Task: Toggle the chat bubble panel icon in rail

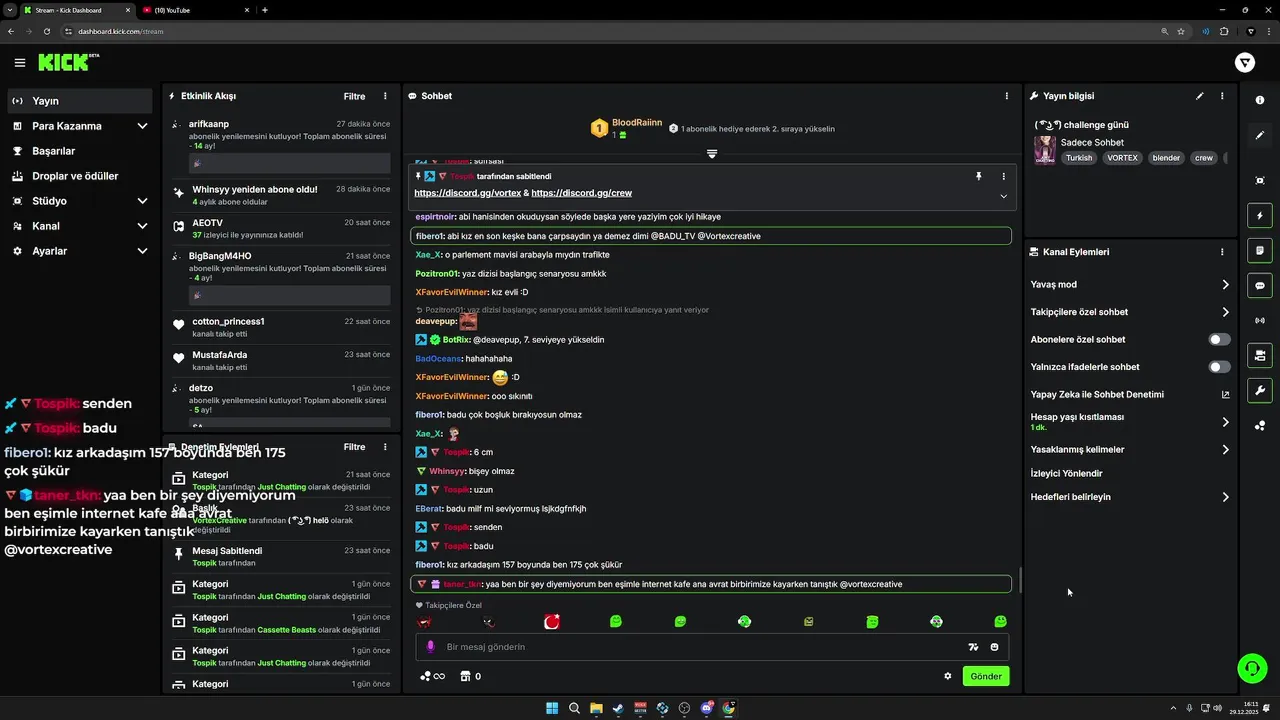Action: 1260,285
